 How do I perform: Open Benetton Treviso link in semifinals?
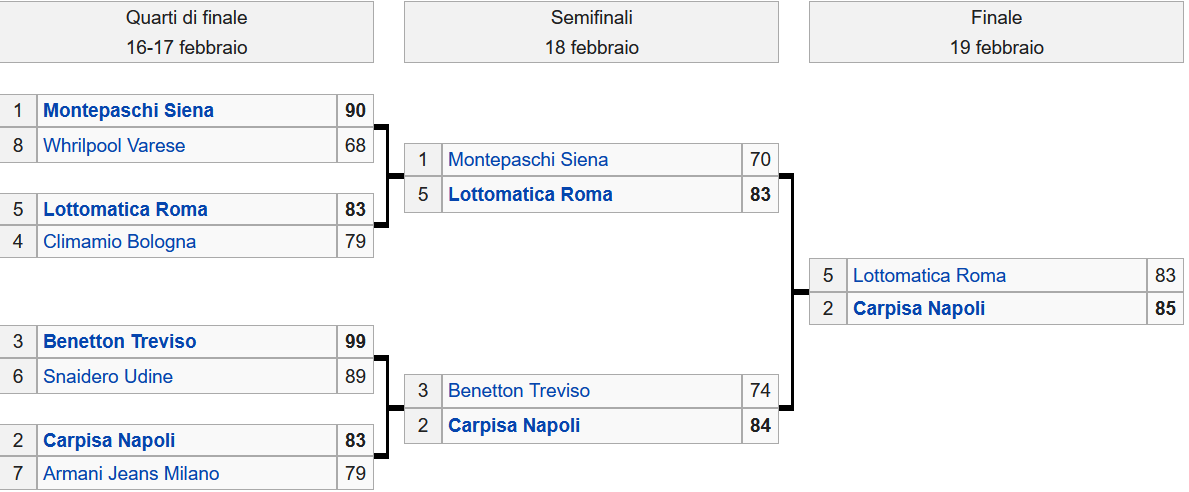pos(519,391)
